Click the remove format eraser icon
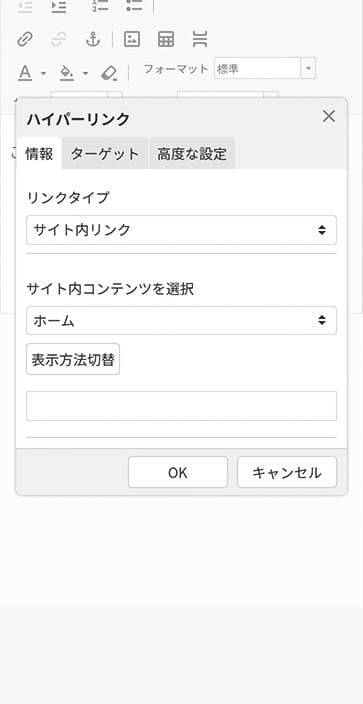The image size is (363, 704). 109,73
